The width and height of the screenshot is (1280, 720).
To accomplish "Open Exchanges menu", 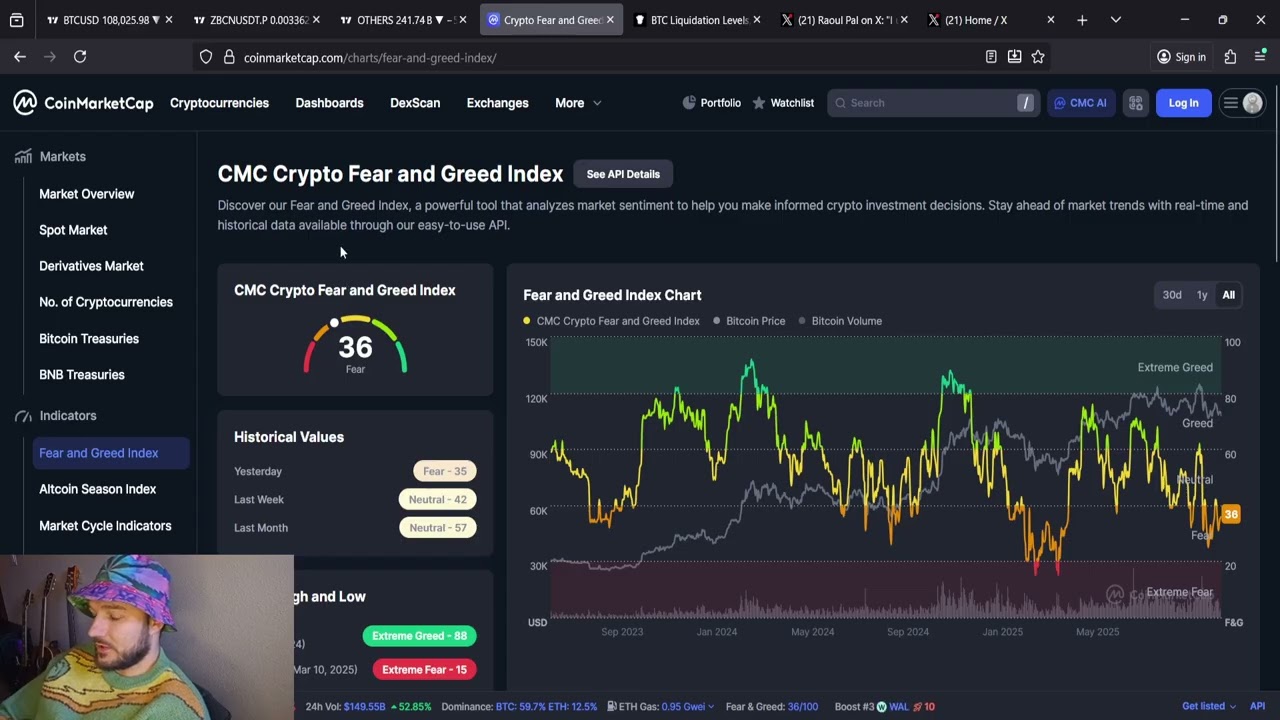I will (497, 103).
